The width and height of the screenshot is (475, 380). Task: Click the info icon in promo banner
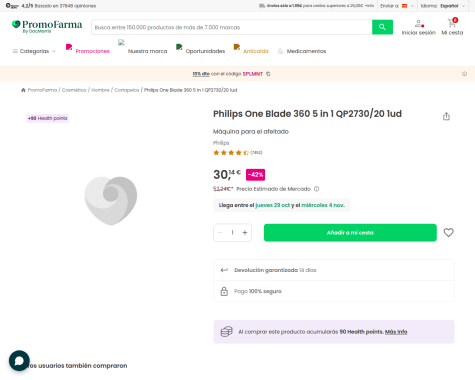point(464,74)
